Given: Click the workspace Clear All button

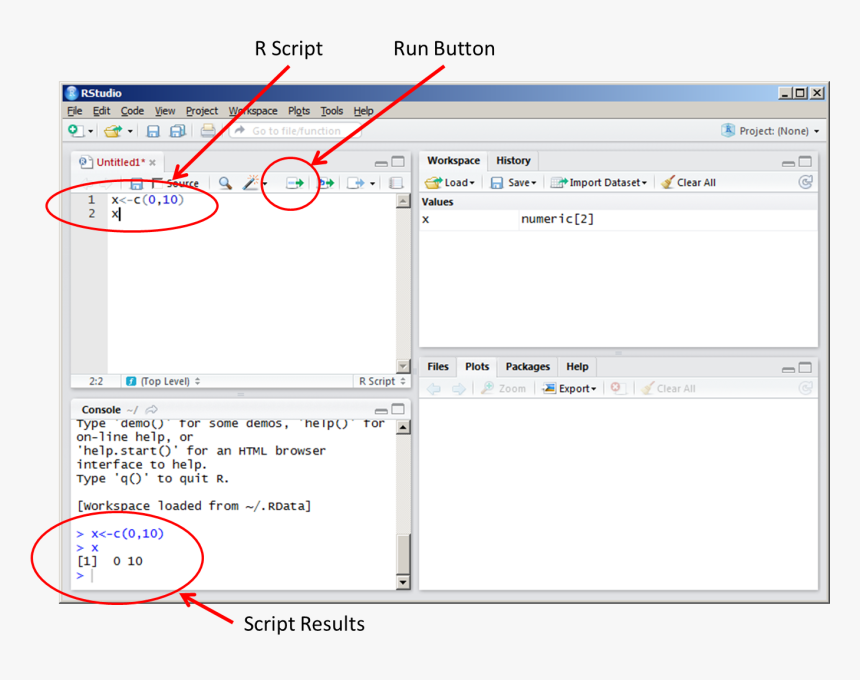Looking at the screenshot, I should click(689, 183).
